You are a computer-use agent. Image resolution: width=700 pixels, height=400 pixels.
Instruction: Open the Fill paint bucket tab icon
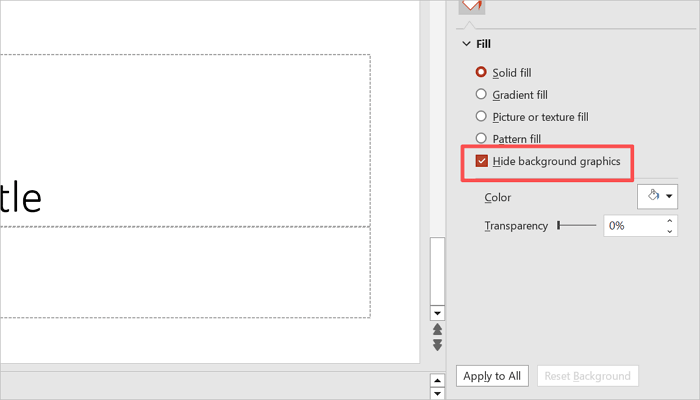point(471,6)
